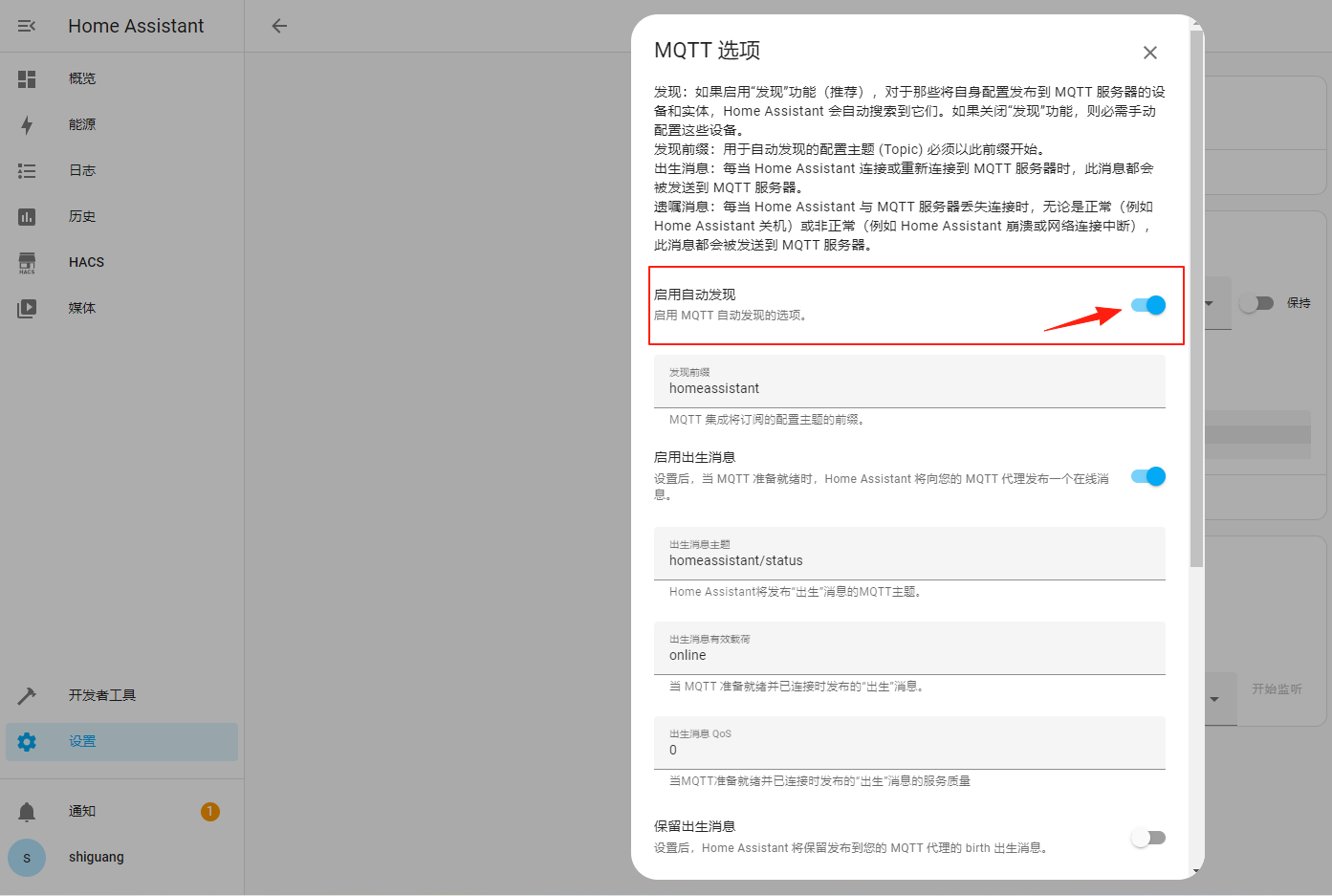Screen dimensions: 1332x896
Task: Click the notification count badge
Action: tap(210, 811)
